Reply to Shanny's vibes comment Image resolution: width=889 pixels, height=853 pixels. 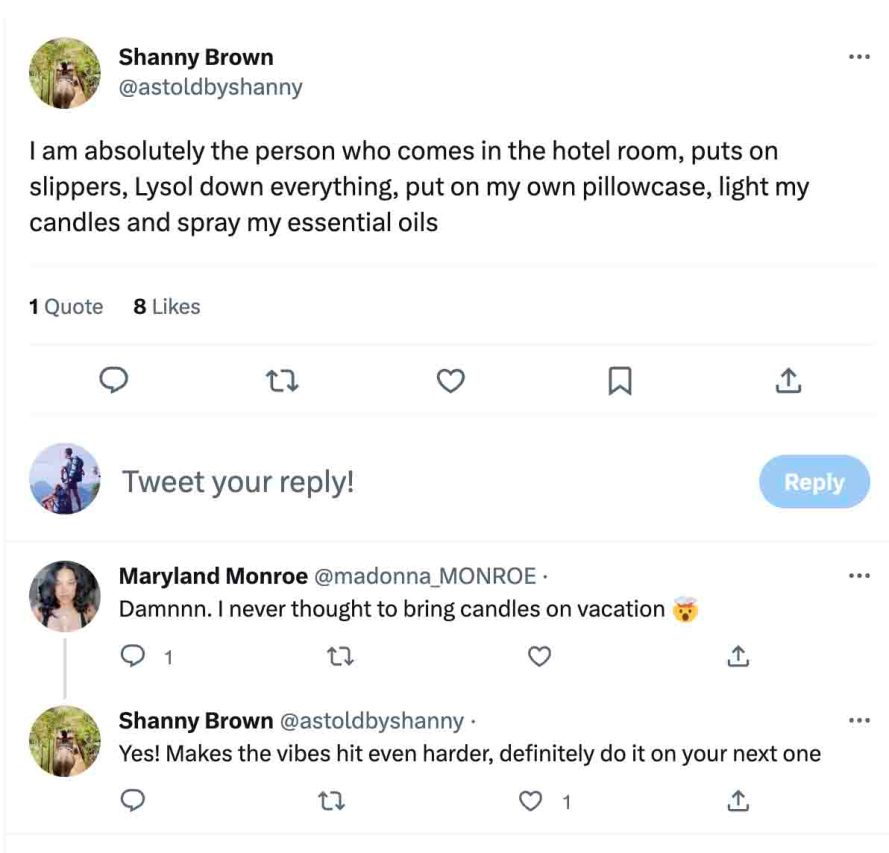click(134, 800)
